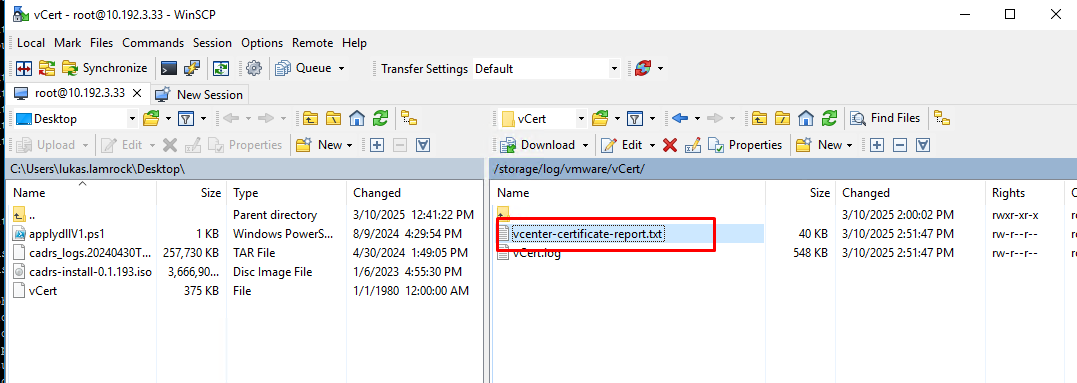The width and height of the screenshot is (1077, 383).
Task: Open the local Desktop drive dropdown
Action: point(76,119)
